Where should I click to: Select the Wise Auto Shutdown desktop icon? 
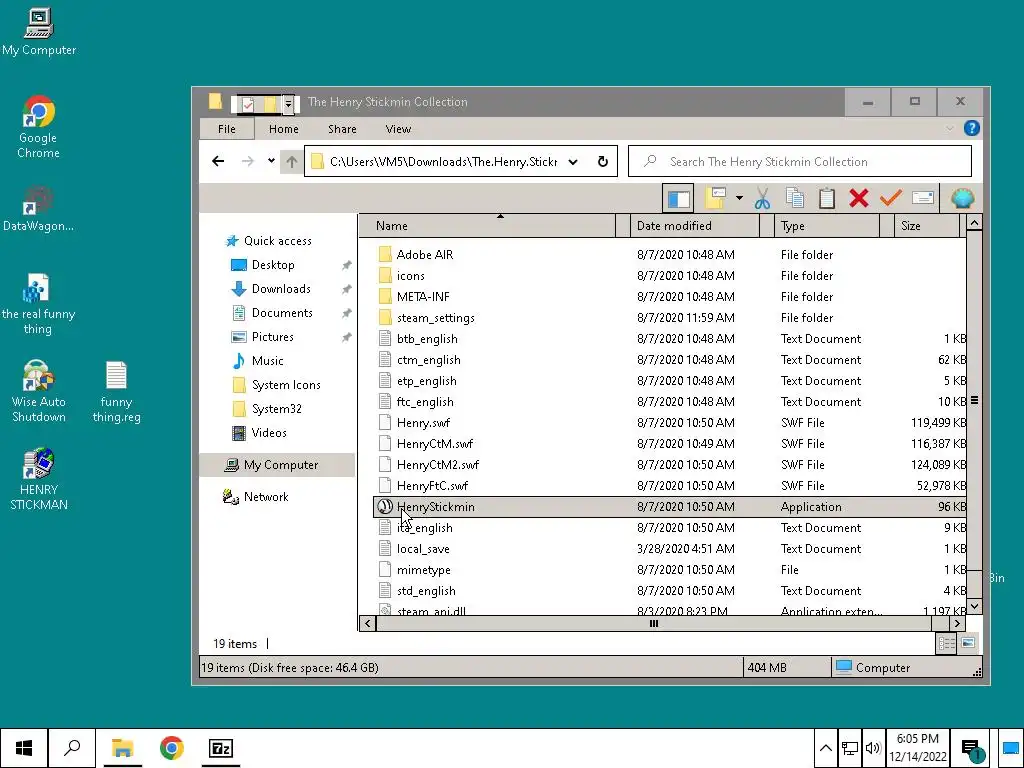[x=38, y=391]
